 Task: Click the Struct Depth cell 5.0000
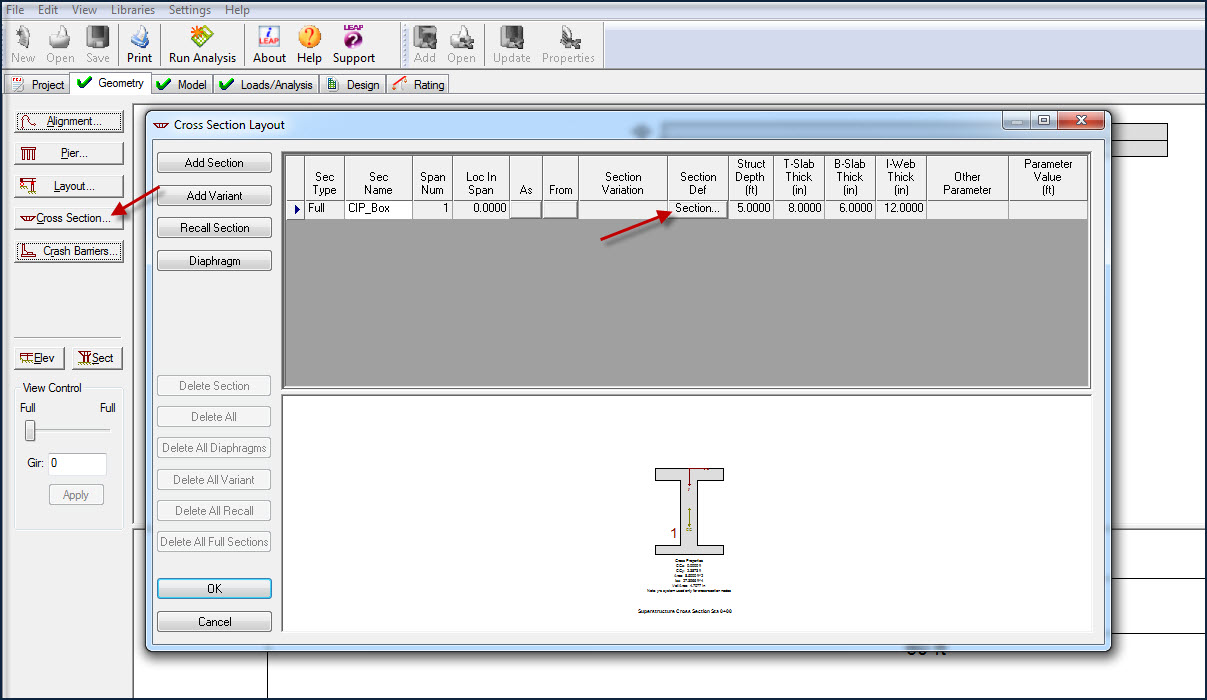click(751, 210)
